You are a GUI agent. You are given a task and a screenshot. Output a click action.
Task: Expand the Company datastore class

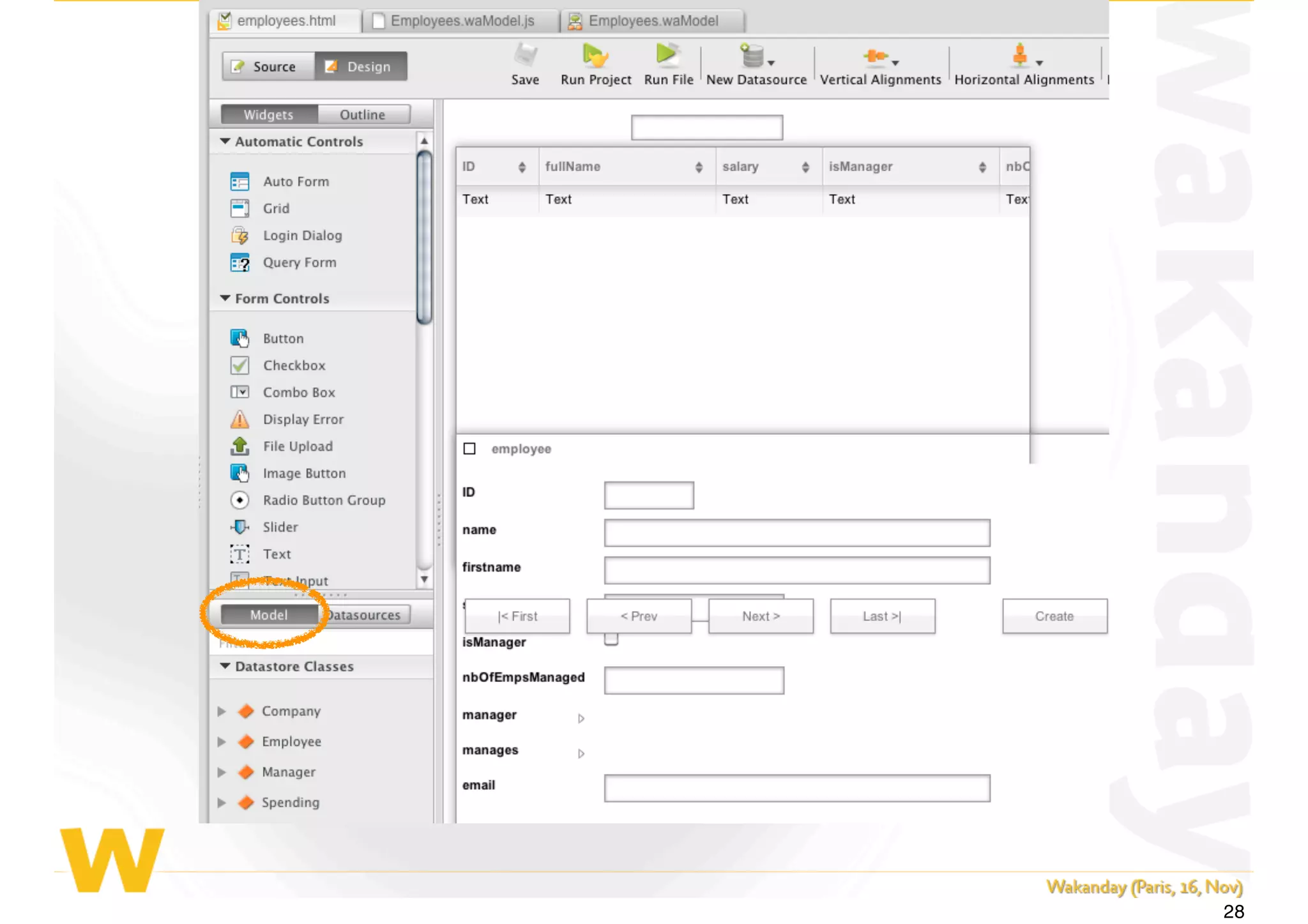pos(222,711)
